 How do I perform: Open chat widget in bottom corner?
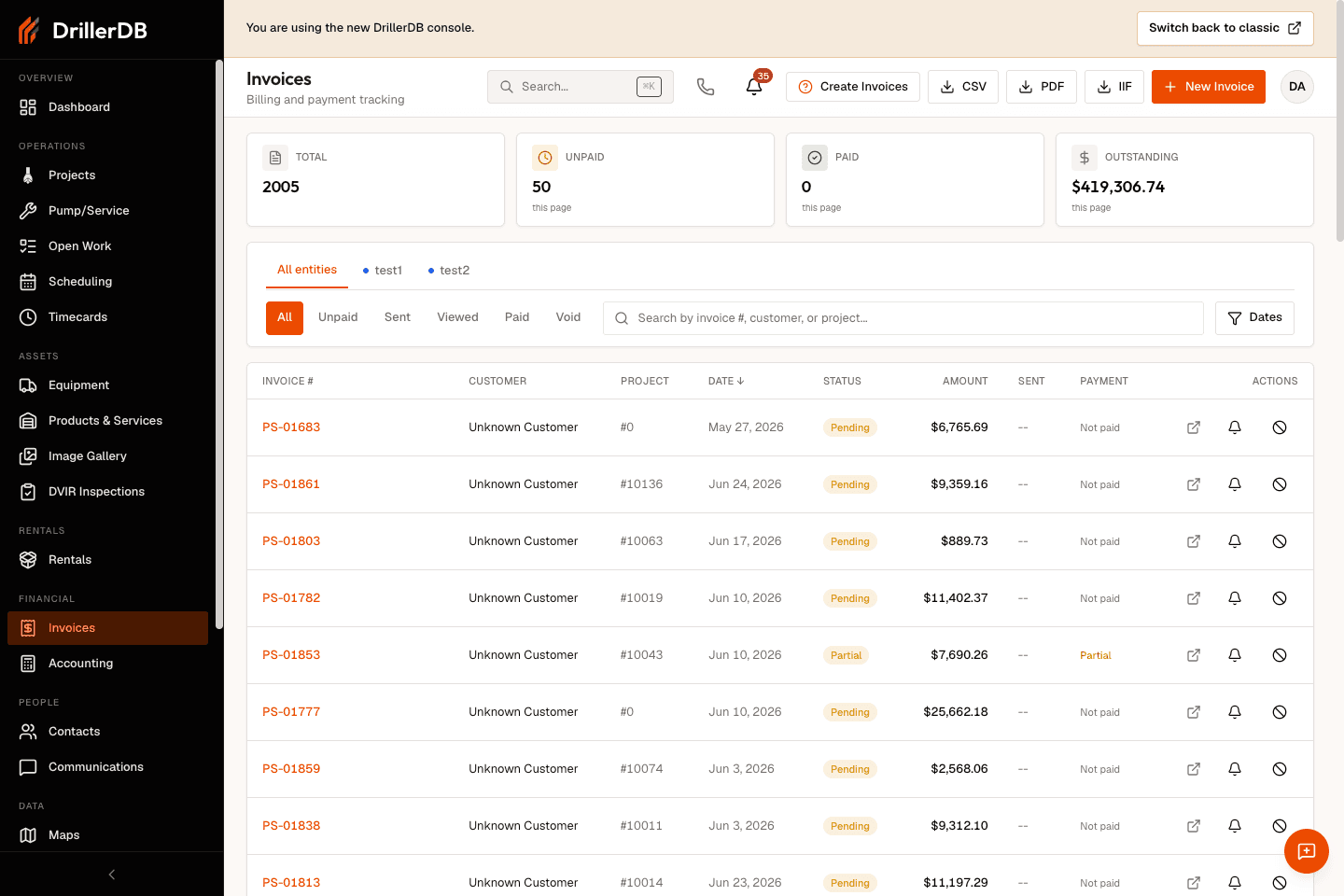tap(1307, 851)
